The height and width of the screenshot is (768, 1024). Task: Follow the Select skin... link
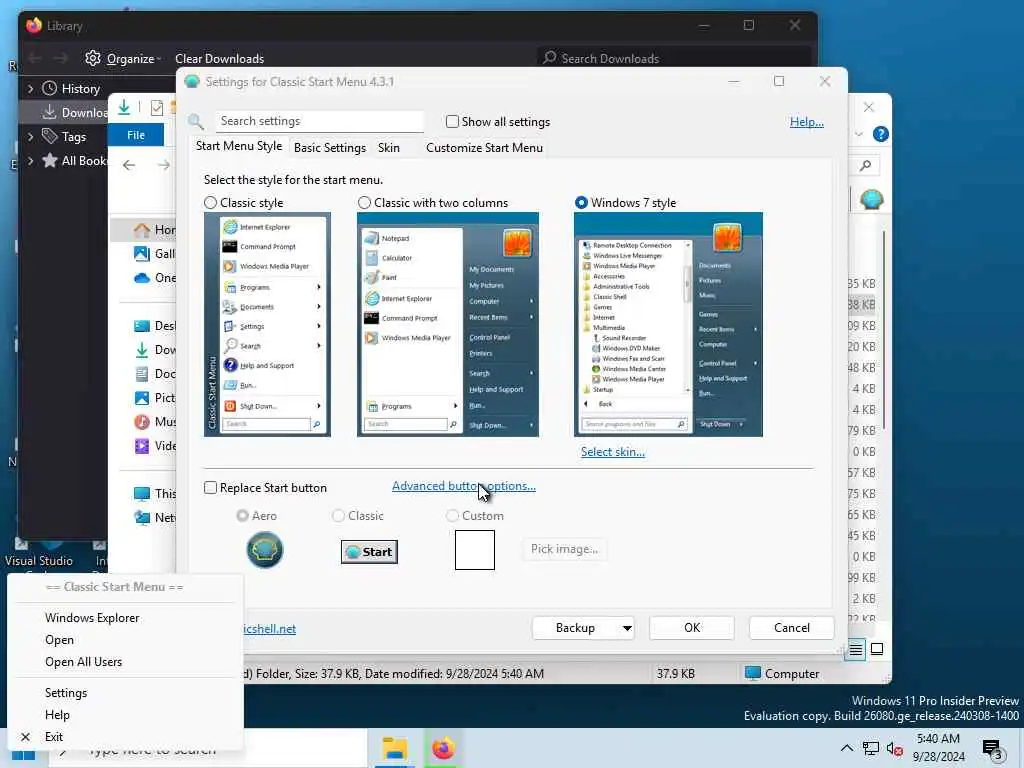[613, 452]
